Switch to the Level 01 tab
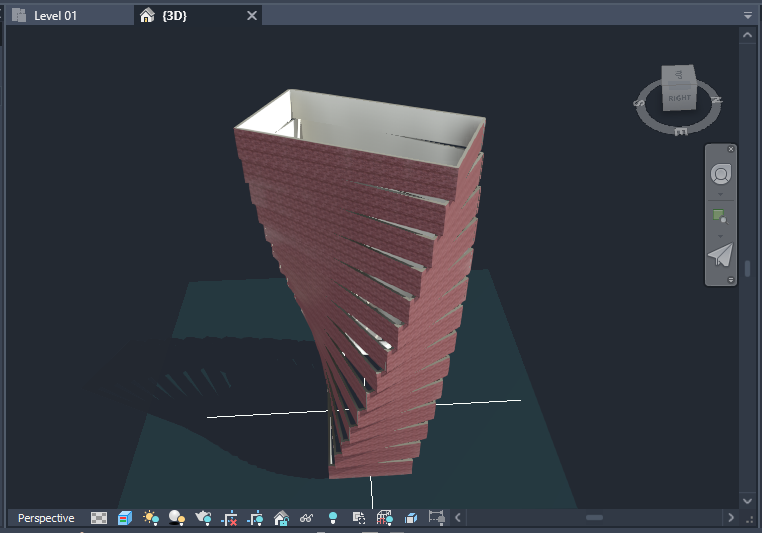The width and height of the screenshot is (762, 533). click(55, 15)
